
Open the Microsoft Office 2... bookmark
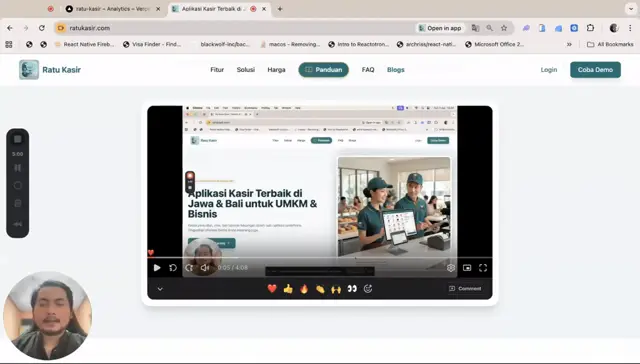(x=494, y=44)
